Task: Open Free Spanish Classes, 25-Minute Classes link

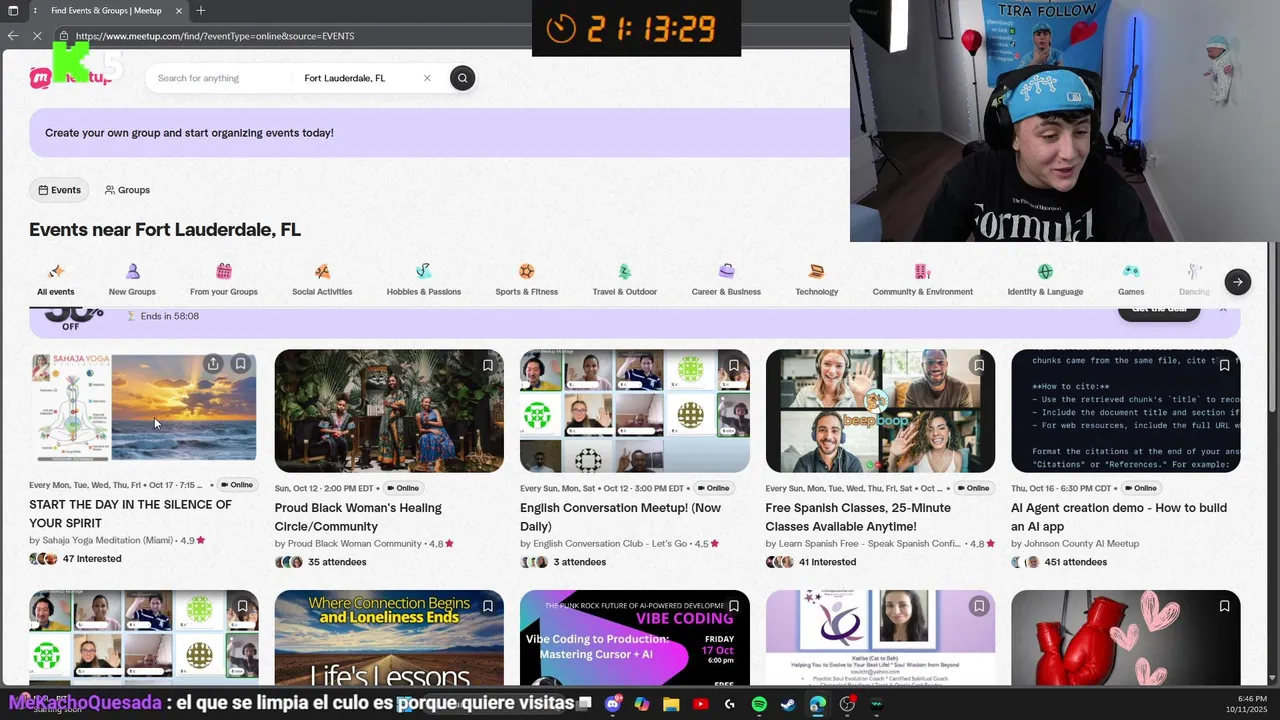Action: [858, 517]
